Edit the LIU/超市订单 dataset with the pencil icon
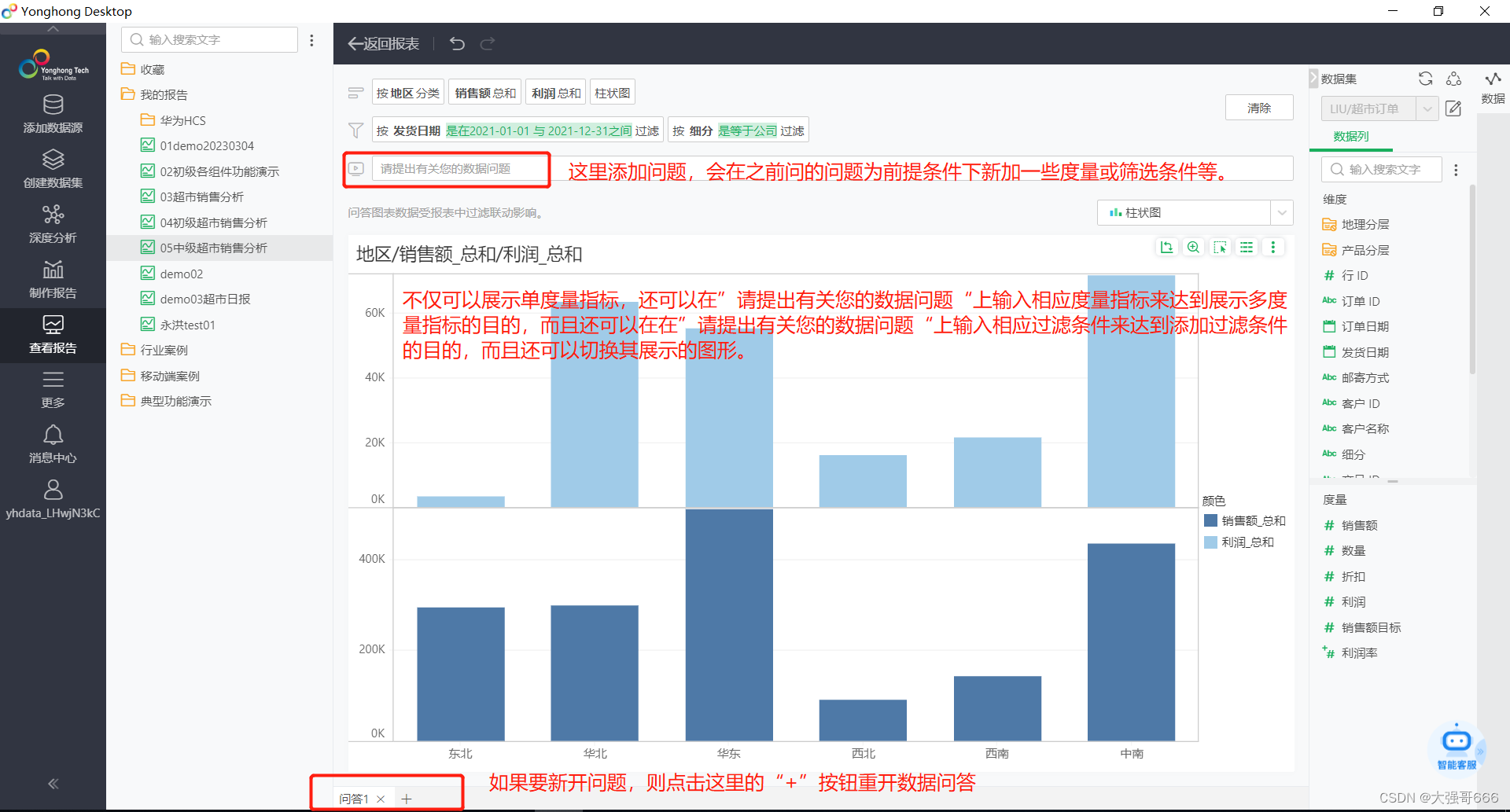The width and height of the screenshot is (1510, 812). click(x=1453, y=108)
